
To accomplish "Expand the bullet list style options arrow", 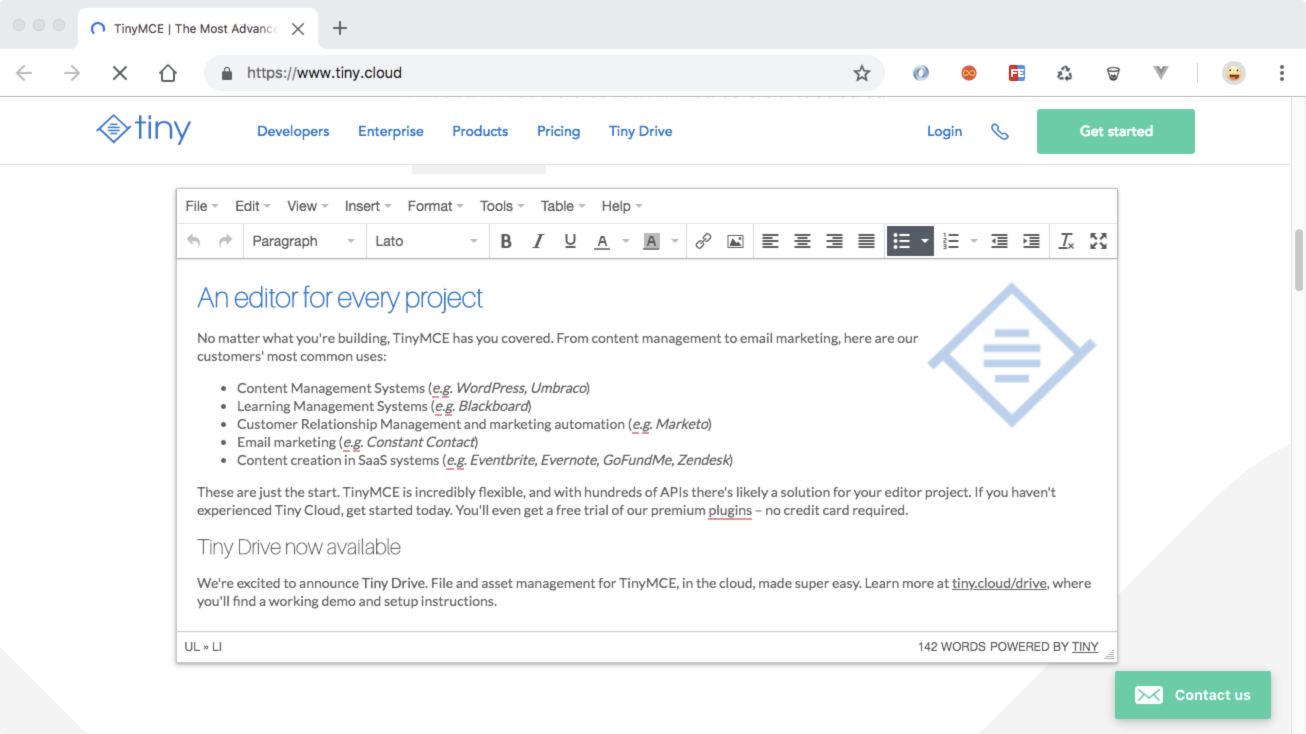I will point(922,240).
